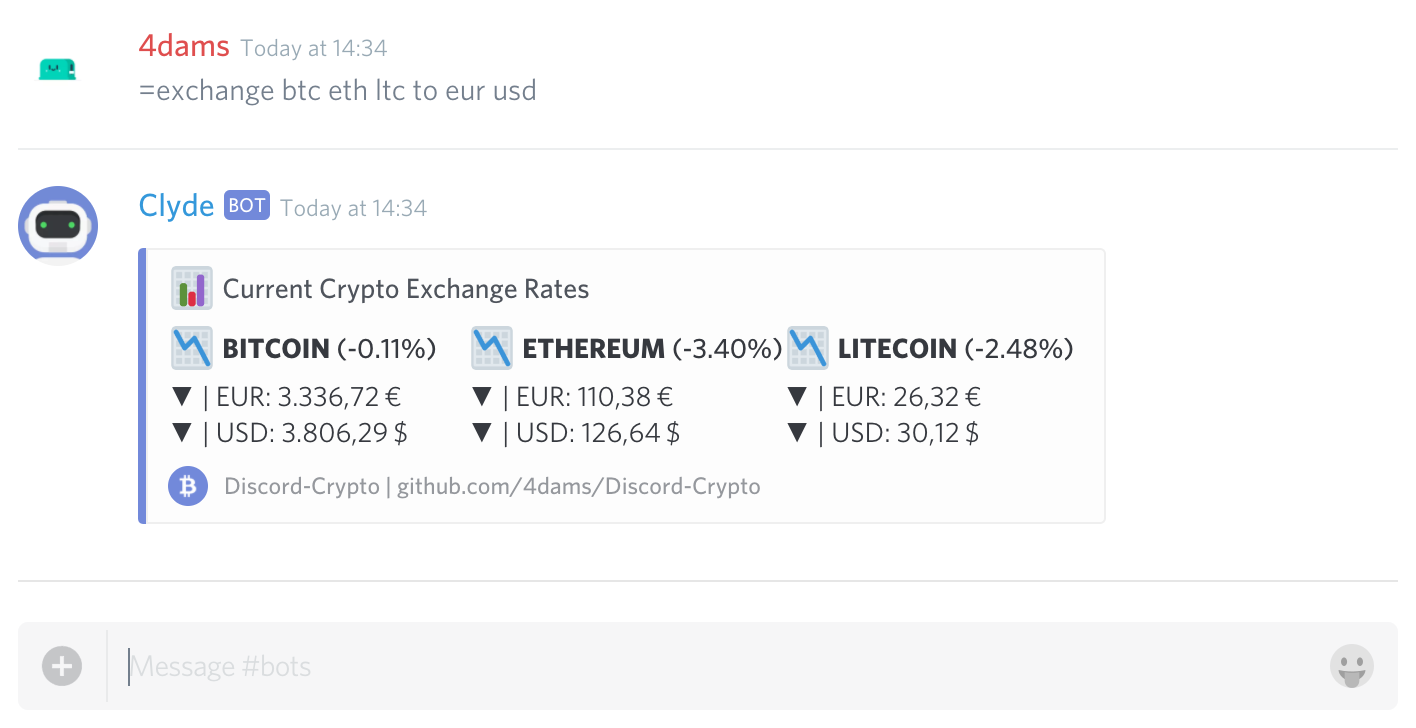Viewport: 1416px width, 728px height.
Task: Open the emoji picker
Action: (1351, 666)
